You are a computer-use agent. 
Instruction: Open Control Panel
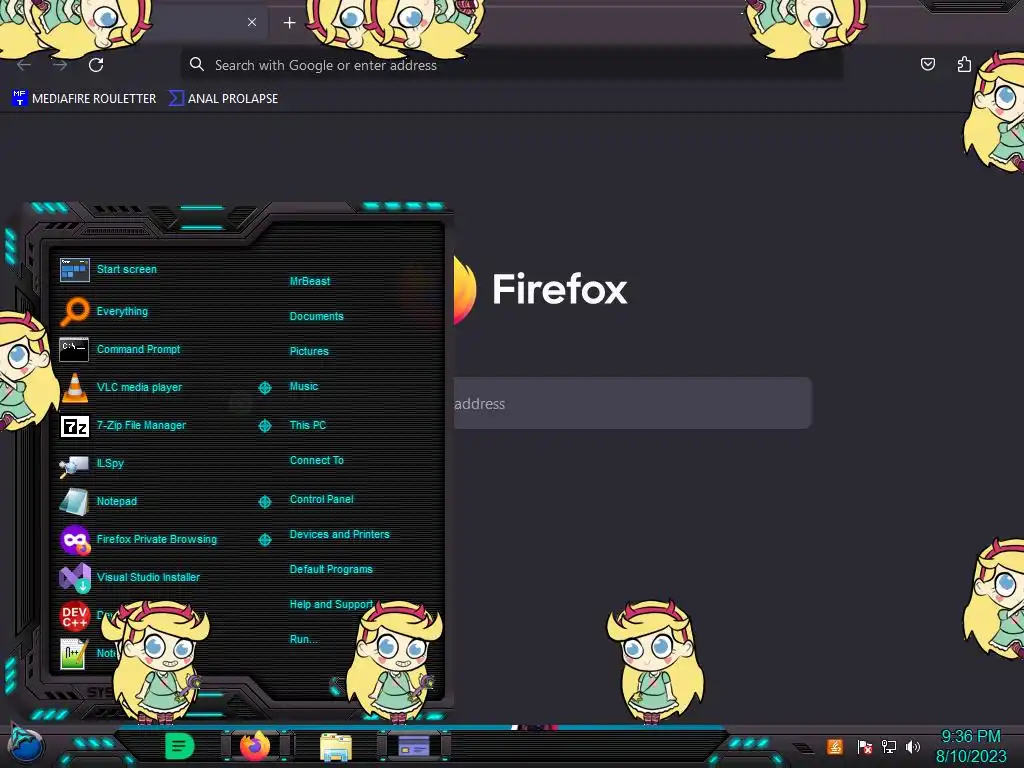tap(321, 499)
